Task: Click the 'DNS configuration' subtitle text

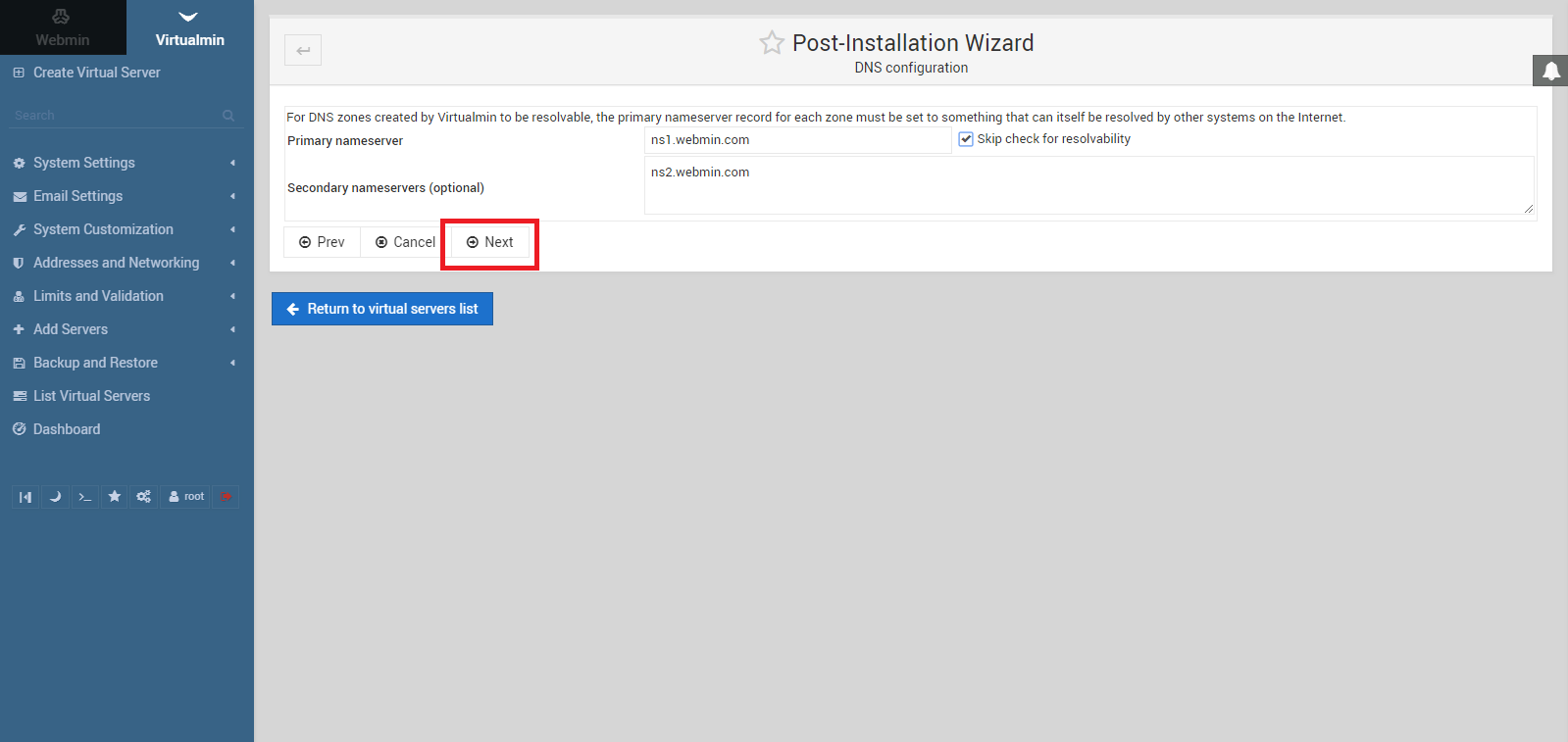Action: pos(911,68)
